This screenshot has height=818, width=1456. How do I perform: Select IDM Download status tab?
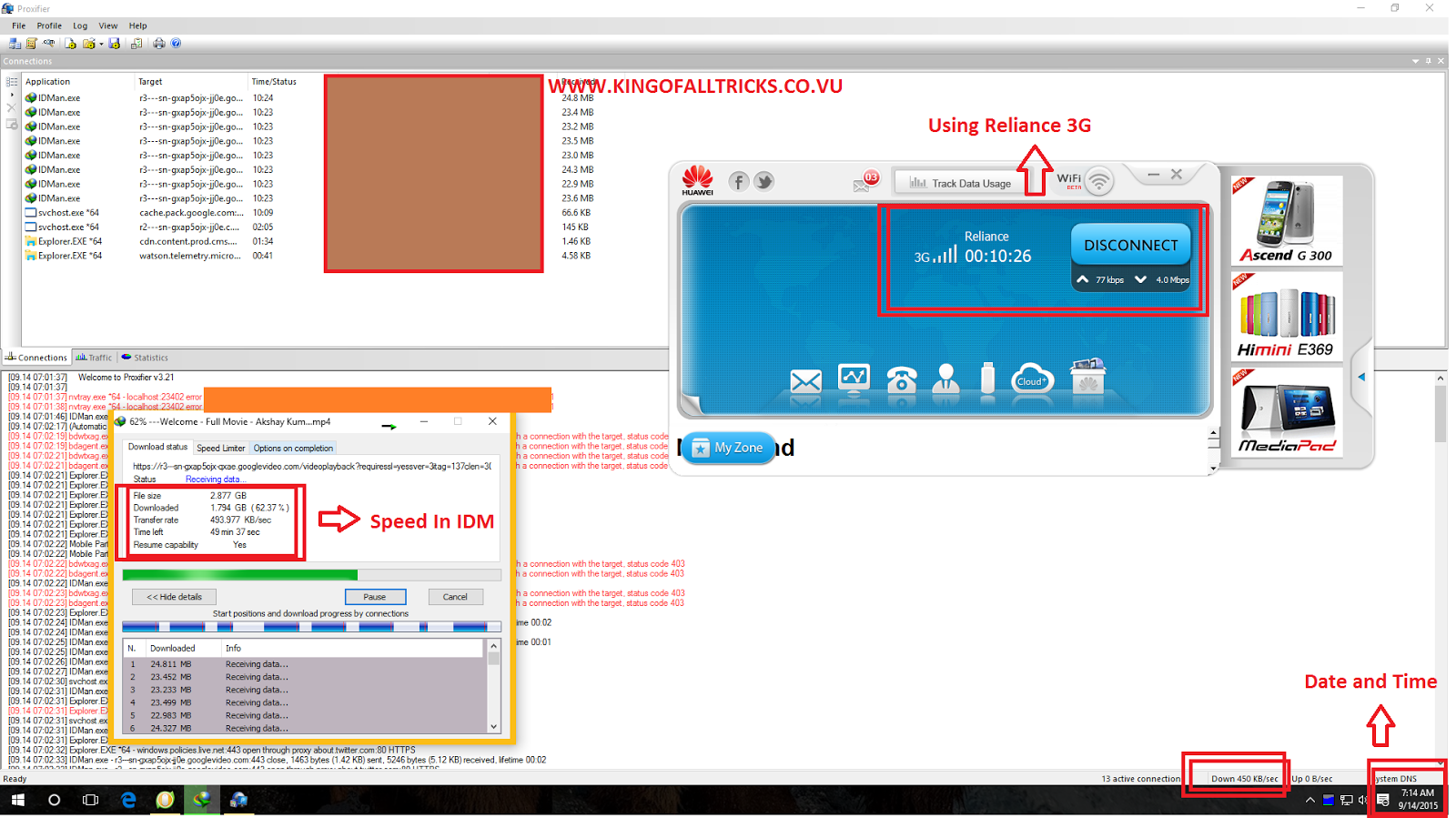(x=157, y=447)
